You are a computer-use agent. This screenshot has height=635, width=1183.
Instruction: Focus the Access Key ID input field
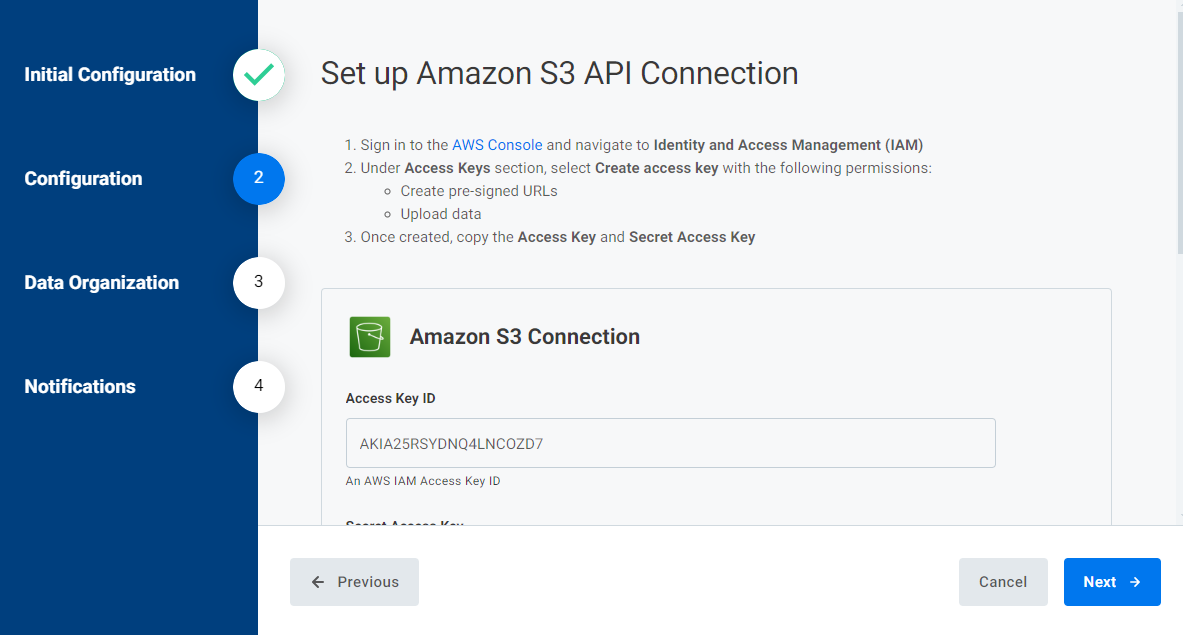pos(671,443)
